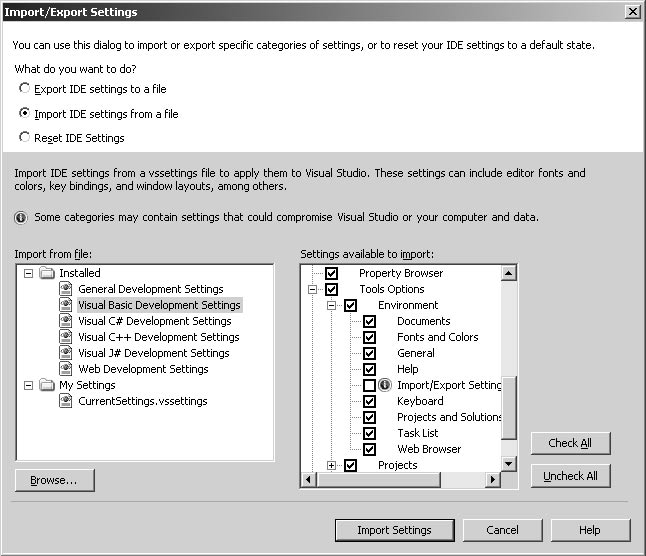Select the Reset IDE Settings option
The image size is (646, 556).
pyautogui.click(x=24, y=137)
